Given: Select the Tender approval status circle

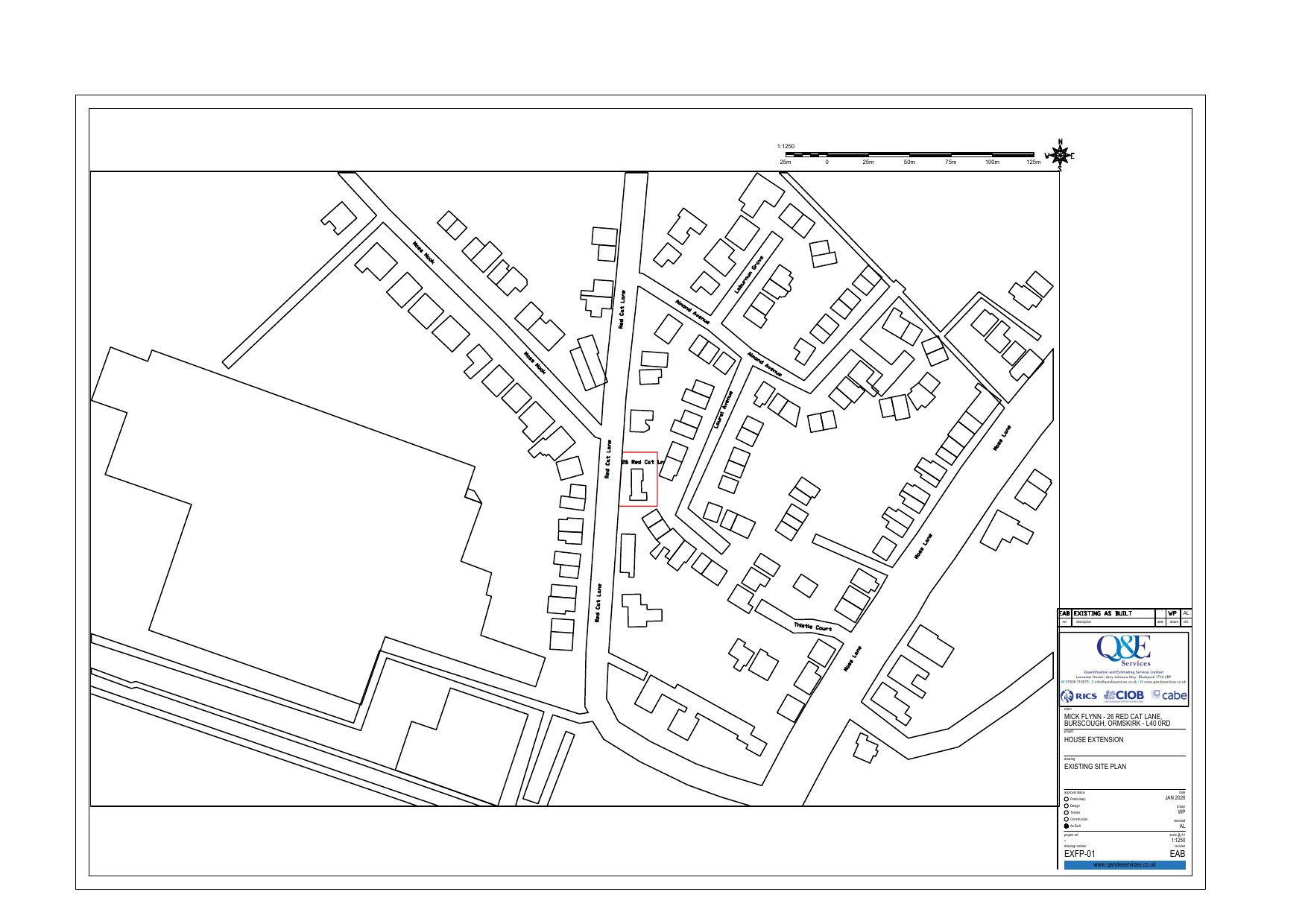Looking at the screenshot, I should point(1067,813).
